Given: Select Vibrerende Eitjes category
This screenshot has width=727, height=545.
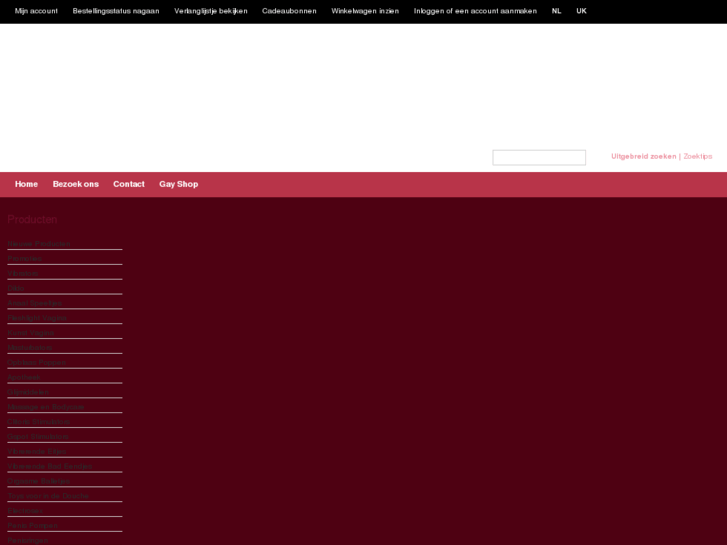Looking at the screenshot, I should [37, 451].
